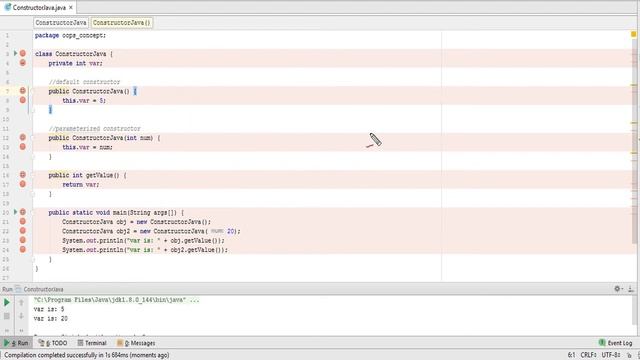Click console output line 'var is: 20'
Image resolution: width=640 pixels, height=360 pixels.
point(51,318)
